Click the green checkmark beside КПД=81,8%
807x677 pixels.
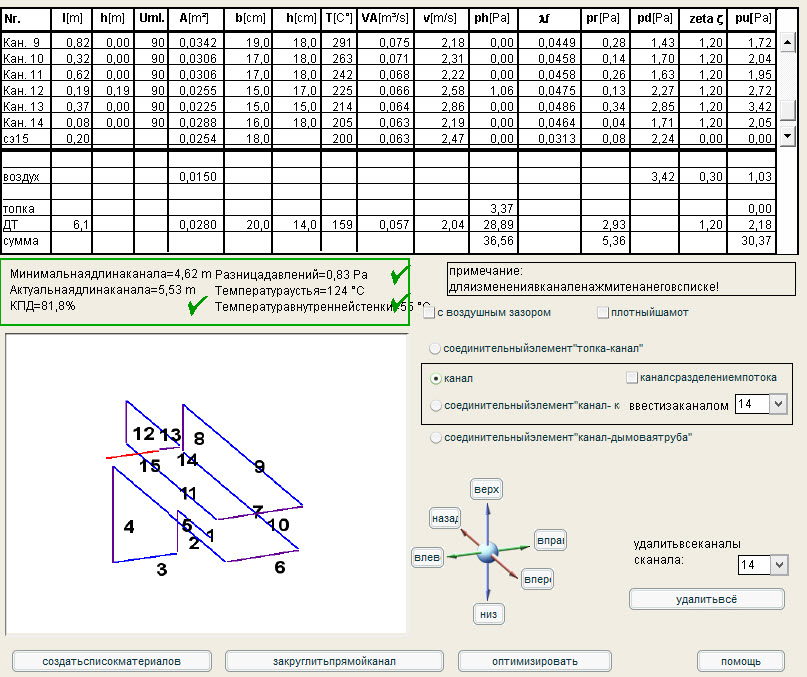(x=198, y=307)
